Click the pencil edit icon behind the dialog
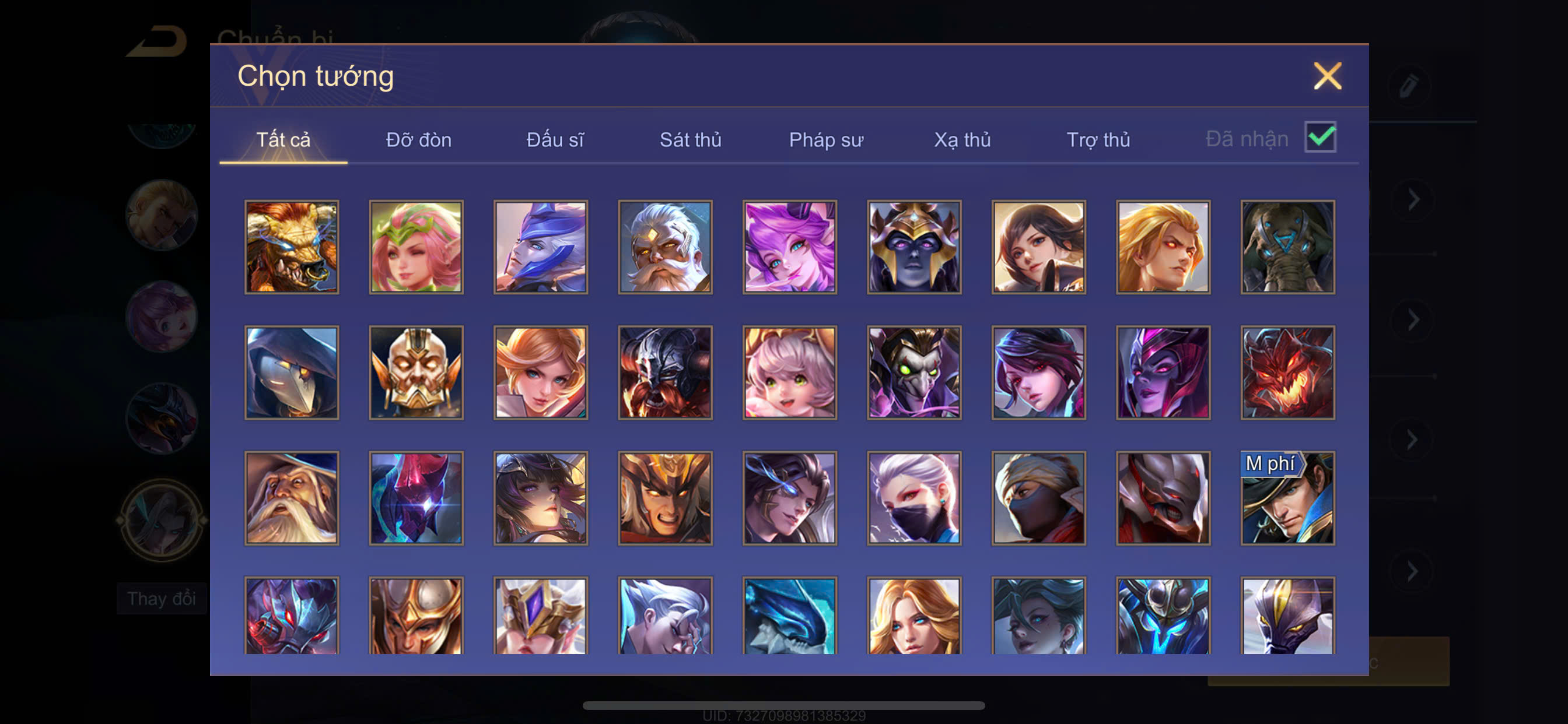Viewport: 1568px width, 724px height. pos(1408,85)
